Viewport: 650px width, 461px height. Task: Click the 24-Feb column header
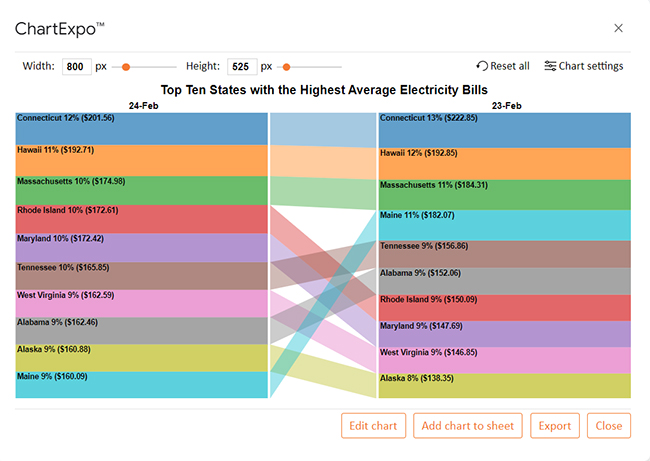pyautogui.click(x=143, y=106)
